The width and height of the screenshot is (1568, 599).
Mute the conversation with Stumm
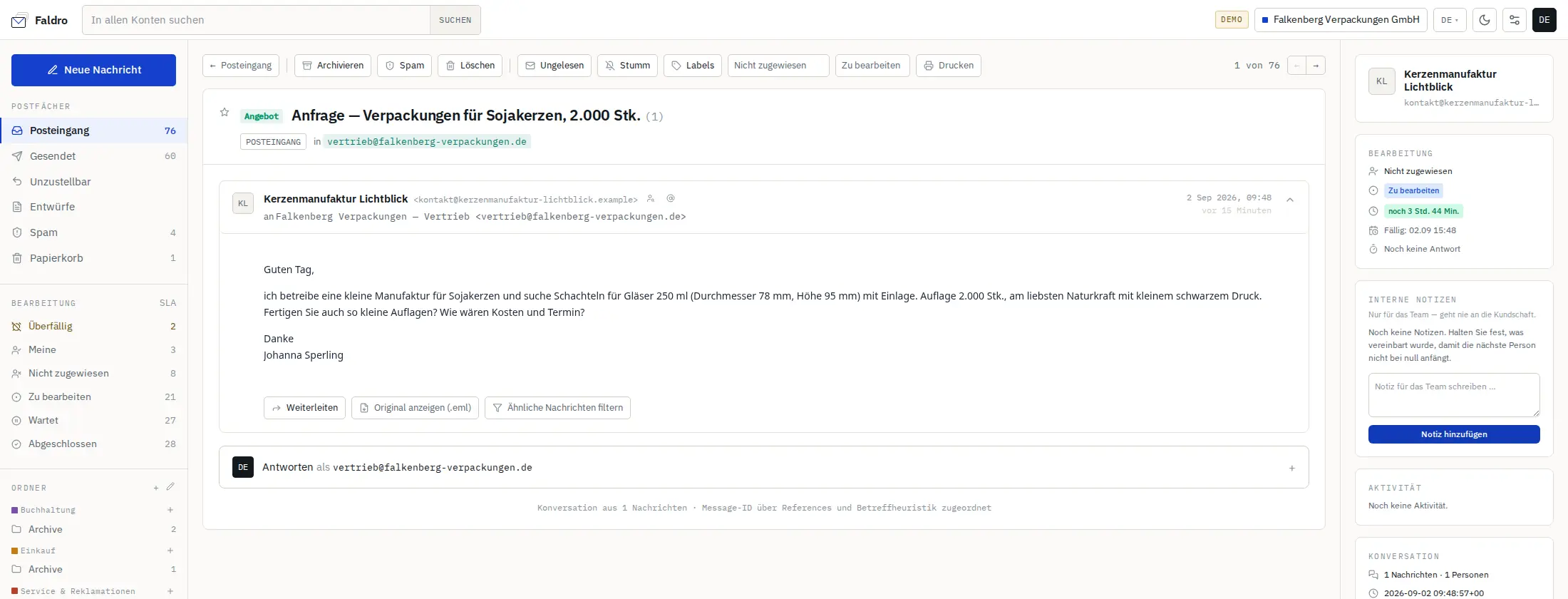tap(627, 66)
